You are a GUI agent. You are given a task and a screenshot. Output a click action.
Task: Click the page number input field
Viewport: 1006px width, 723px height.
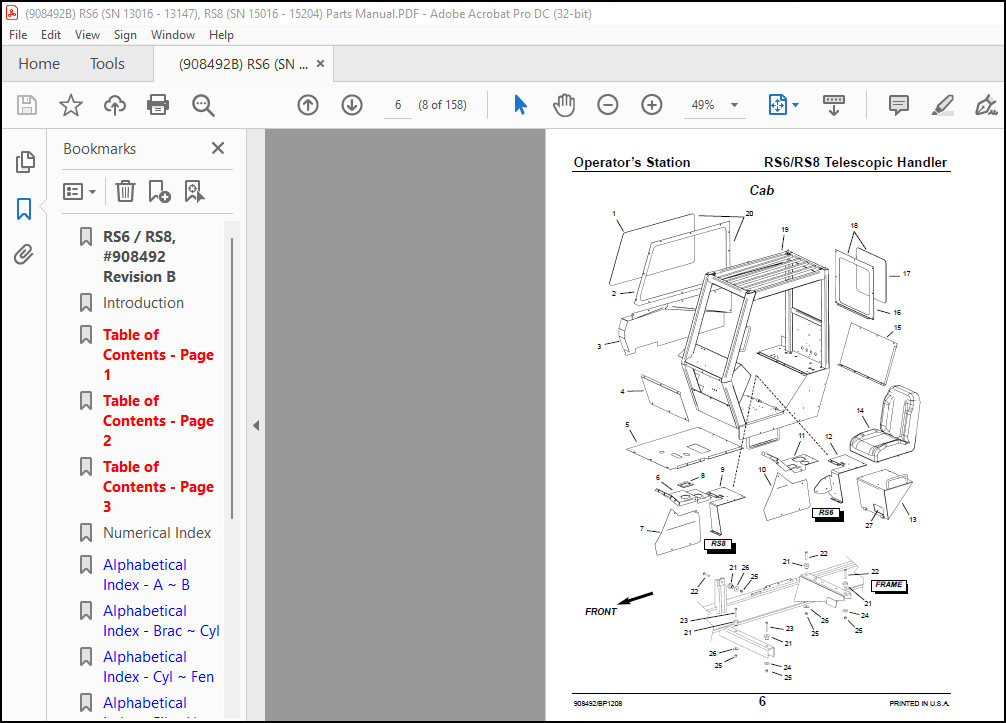398,105
